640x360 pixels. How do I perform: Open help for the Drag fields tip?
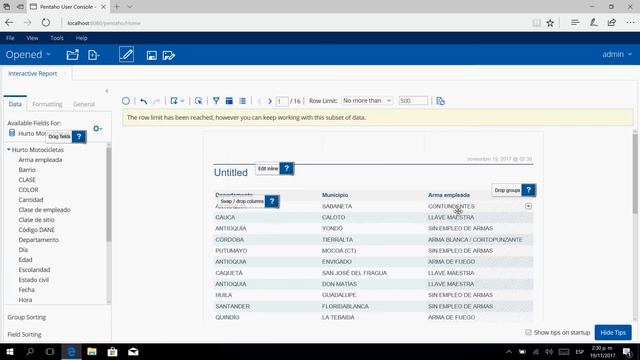[79, 136]
